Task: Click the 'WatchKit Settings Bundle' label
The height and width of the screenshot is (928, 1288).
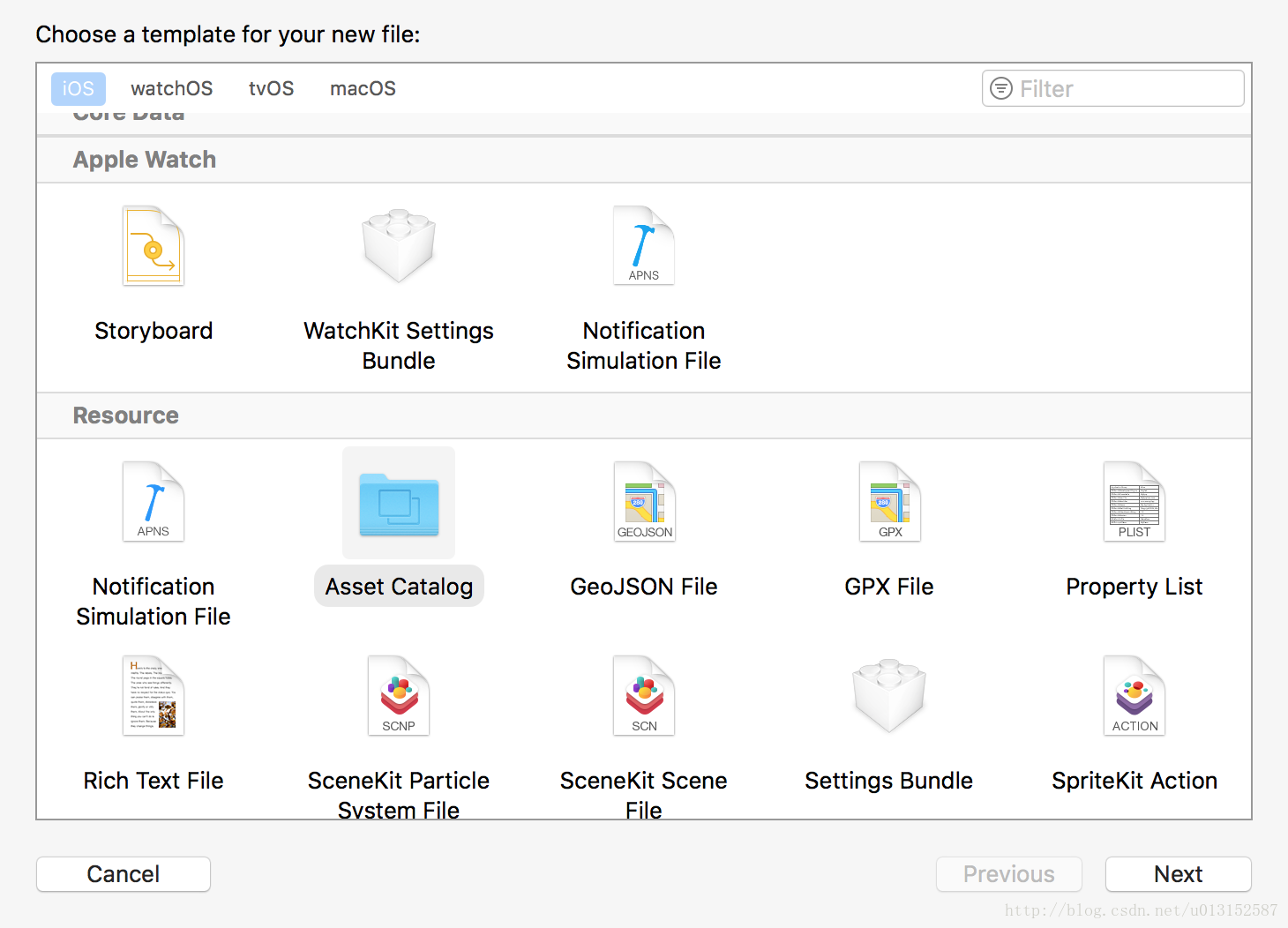Action: 399,346
